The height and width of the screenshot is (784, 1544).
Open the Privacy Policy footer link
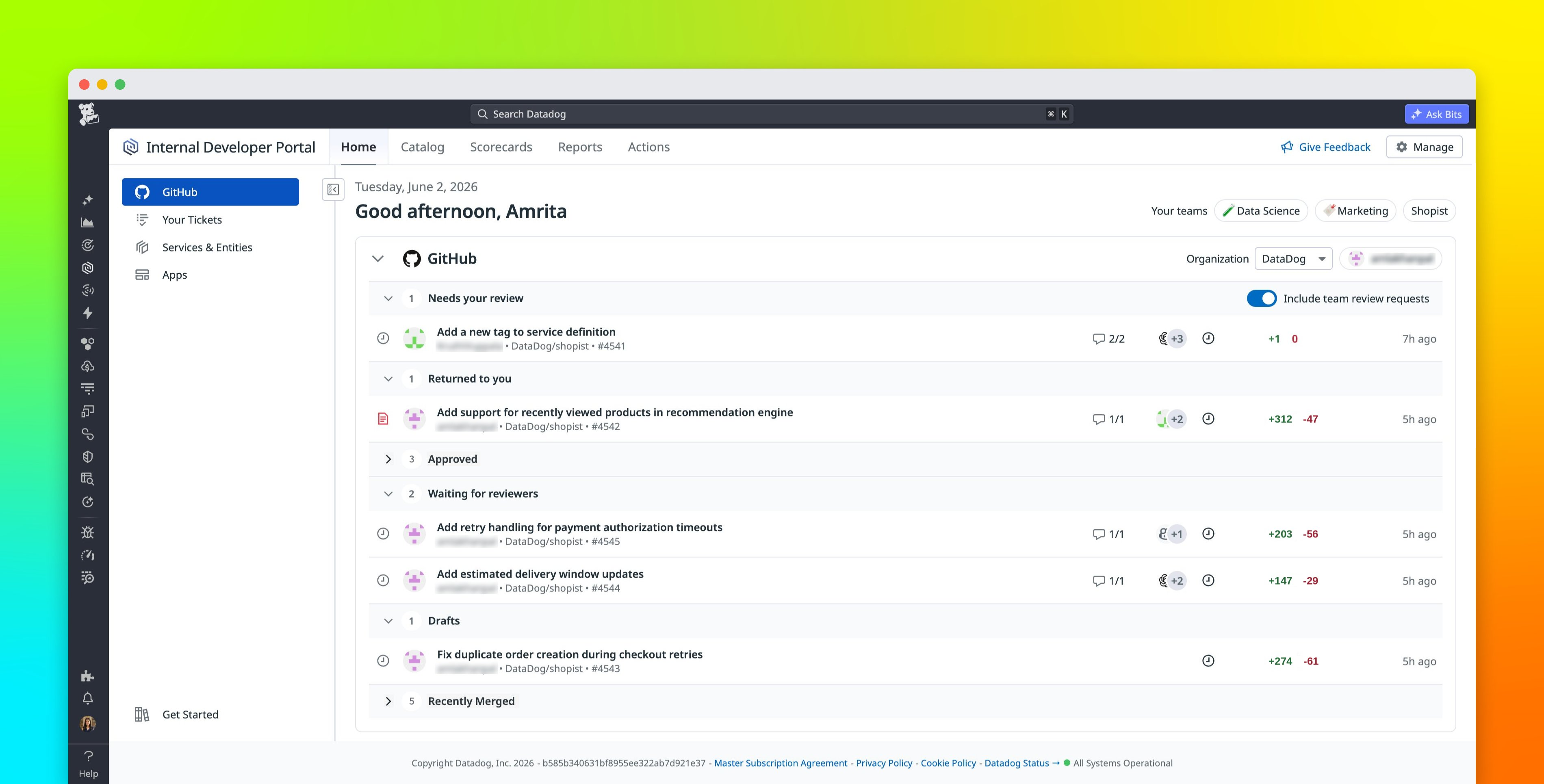(884, 763)
